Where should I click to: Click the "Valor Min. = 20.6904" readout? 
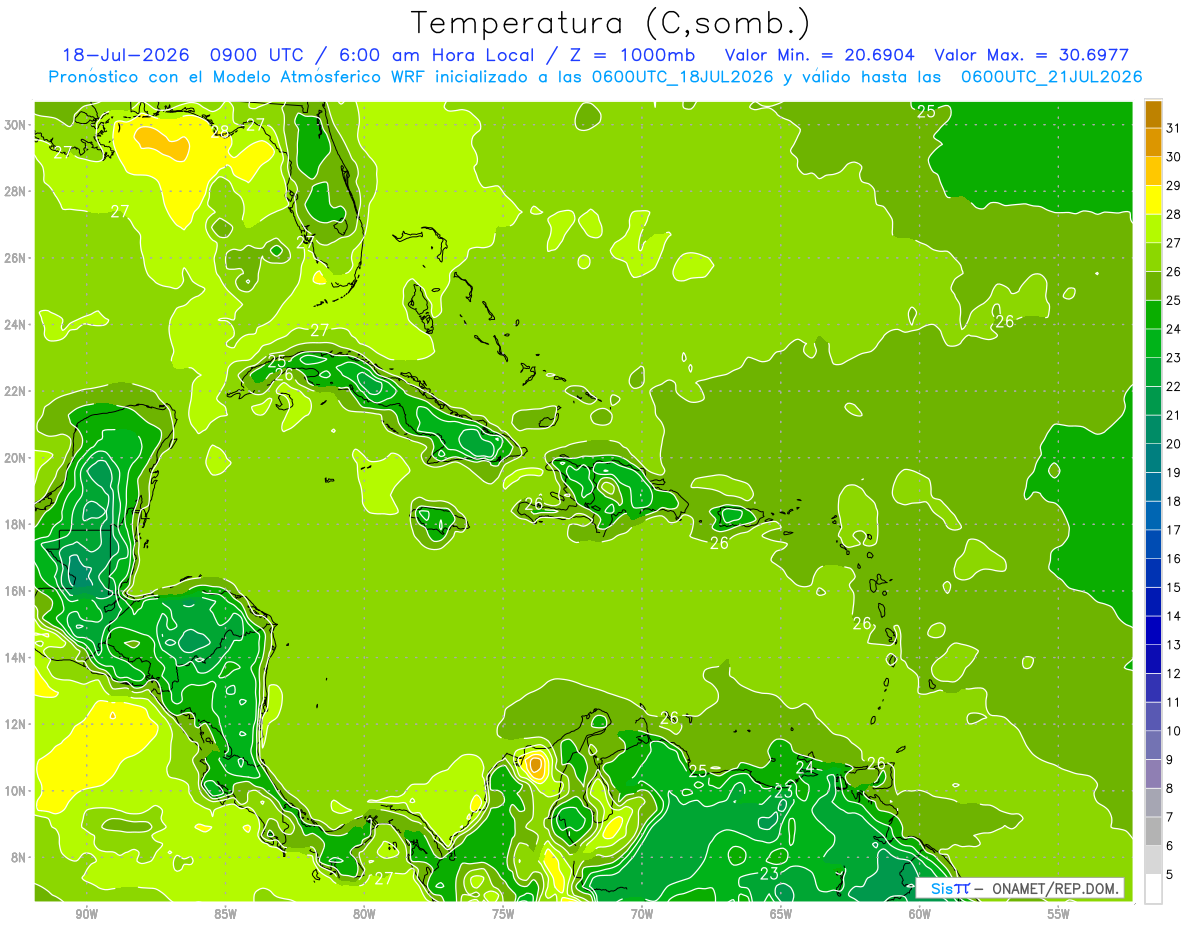click(x=822, y=55)
